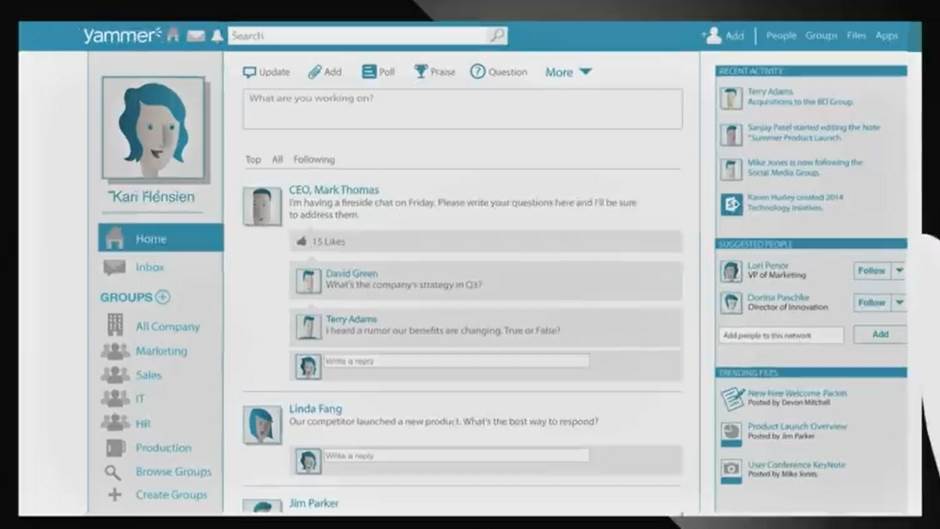The image size is (940, 529).
Task: Select the Question post type icon
Action: (x=478, y=72)
